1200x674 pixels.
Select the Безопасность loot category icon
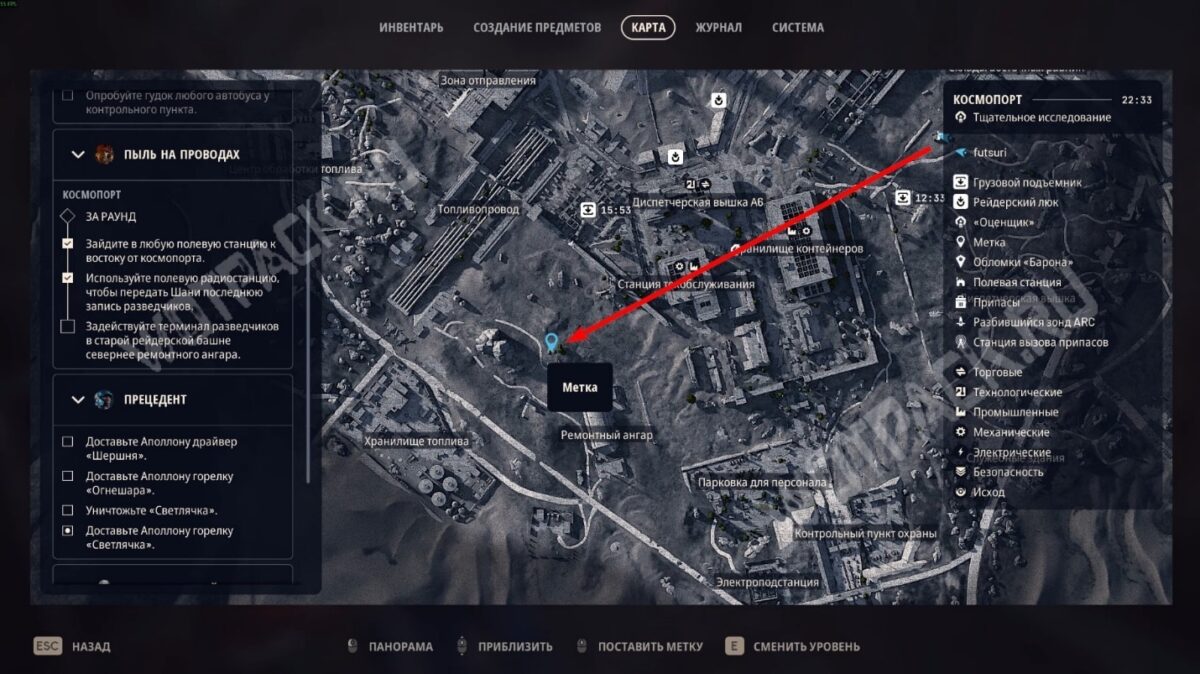pos(961,472)
